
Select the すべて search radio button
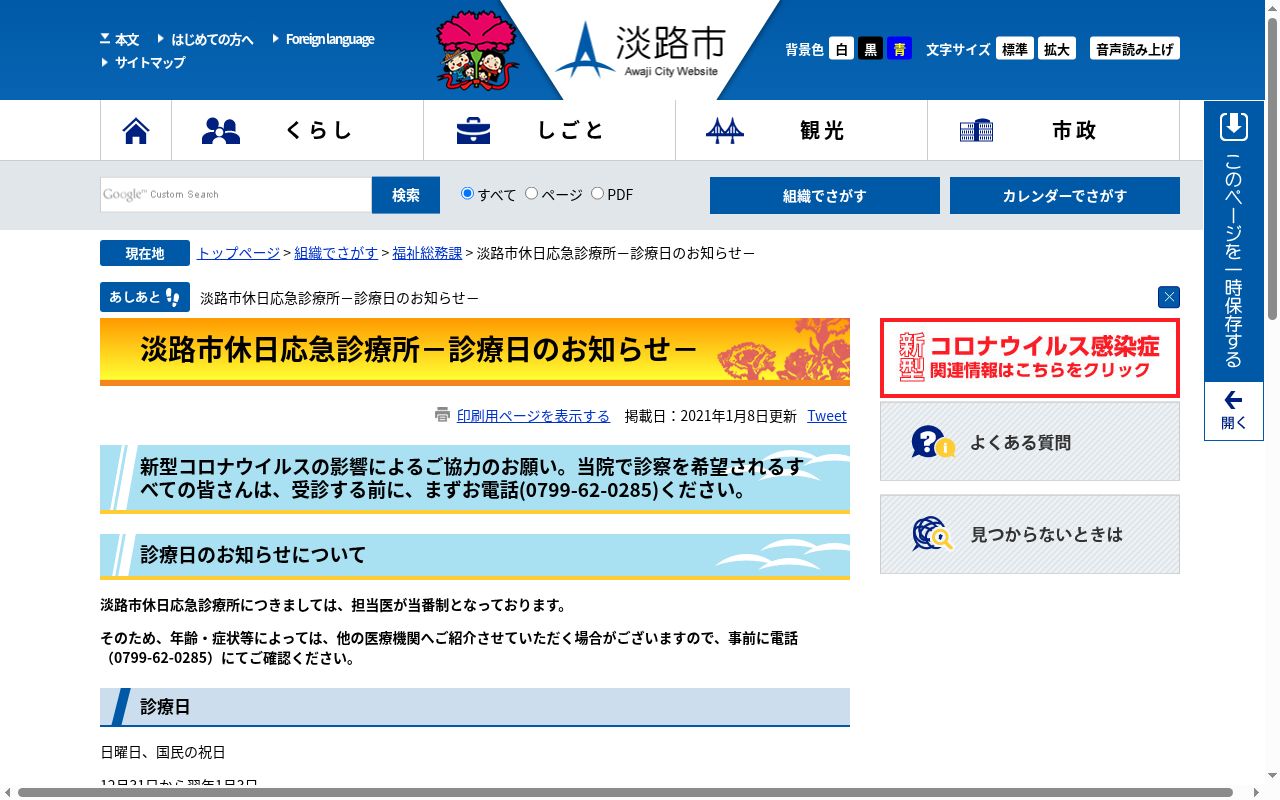[467, 193]
